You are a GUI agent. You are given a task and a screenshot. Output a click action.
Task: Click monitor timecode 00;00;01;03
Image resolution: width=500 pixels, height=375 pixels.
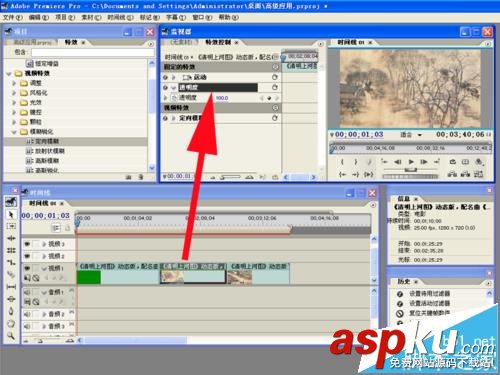point(359,135)
